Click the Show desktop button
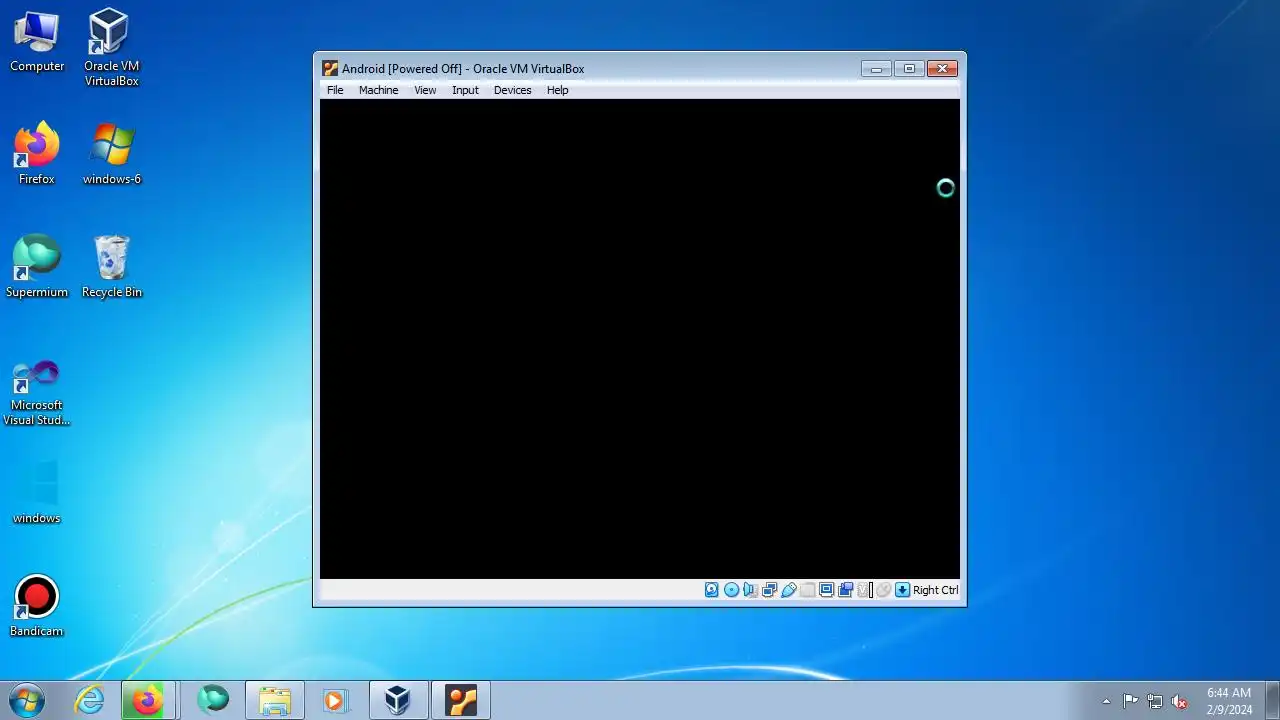 tap(1272, 700)
